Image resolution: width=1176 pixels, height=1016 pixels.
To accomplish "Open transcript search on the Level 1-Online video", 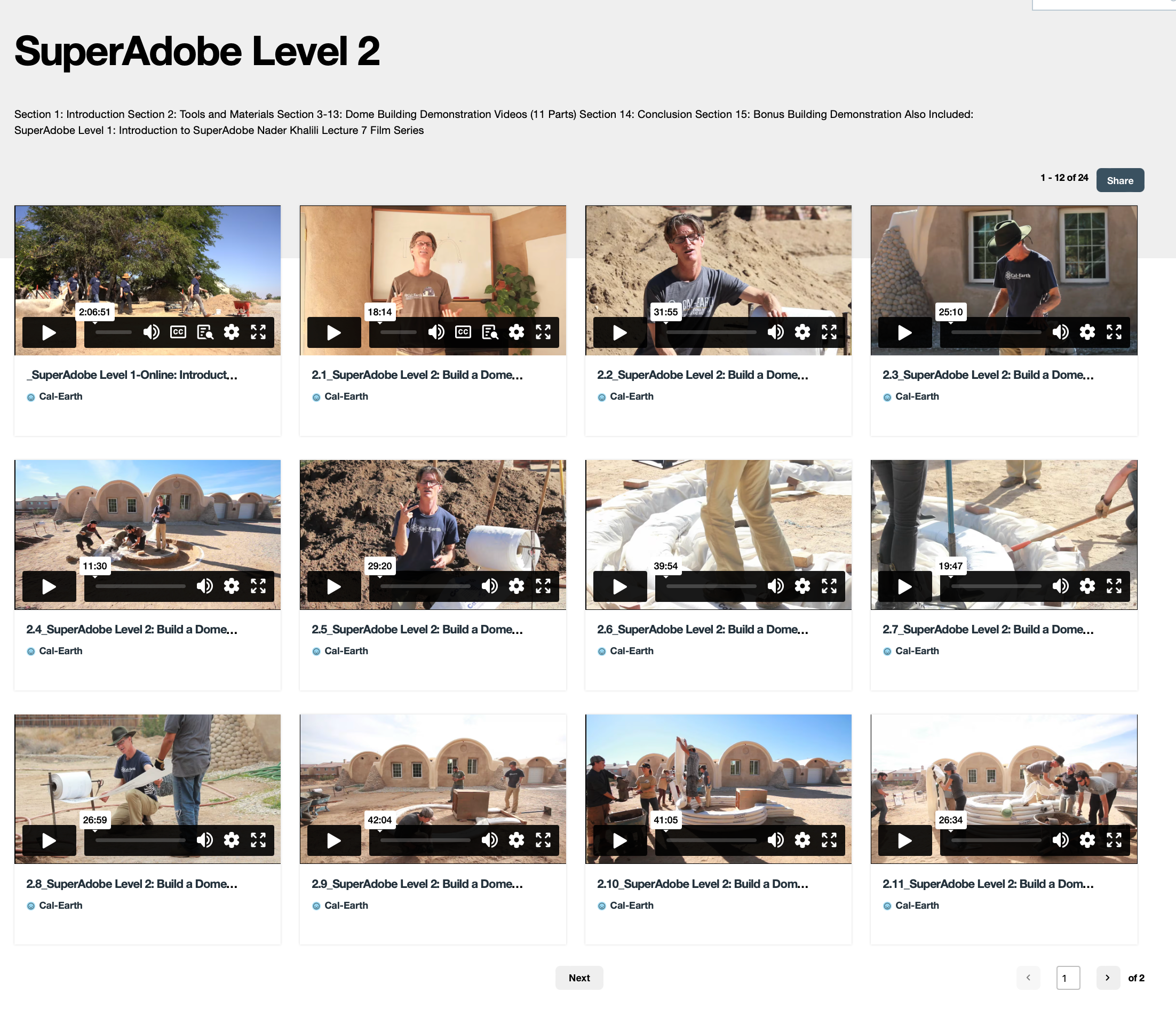I will coord(205,332).
